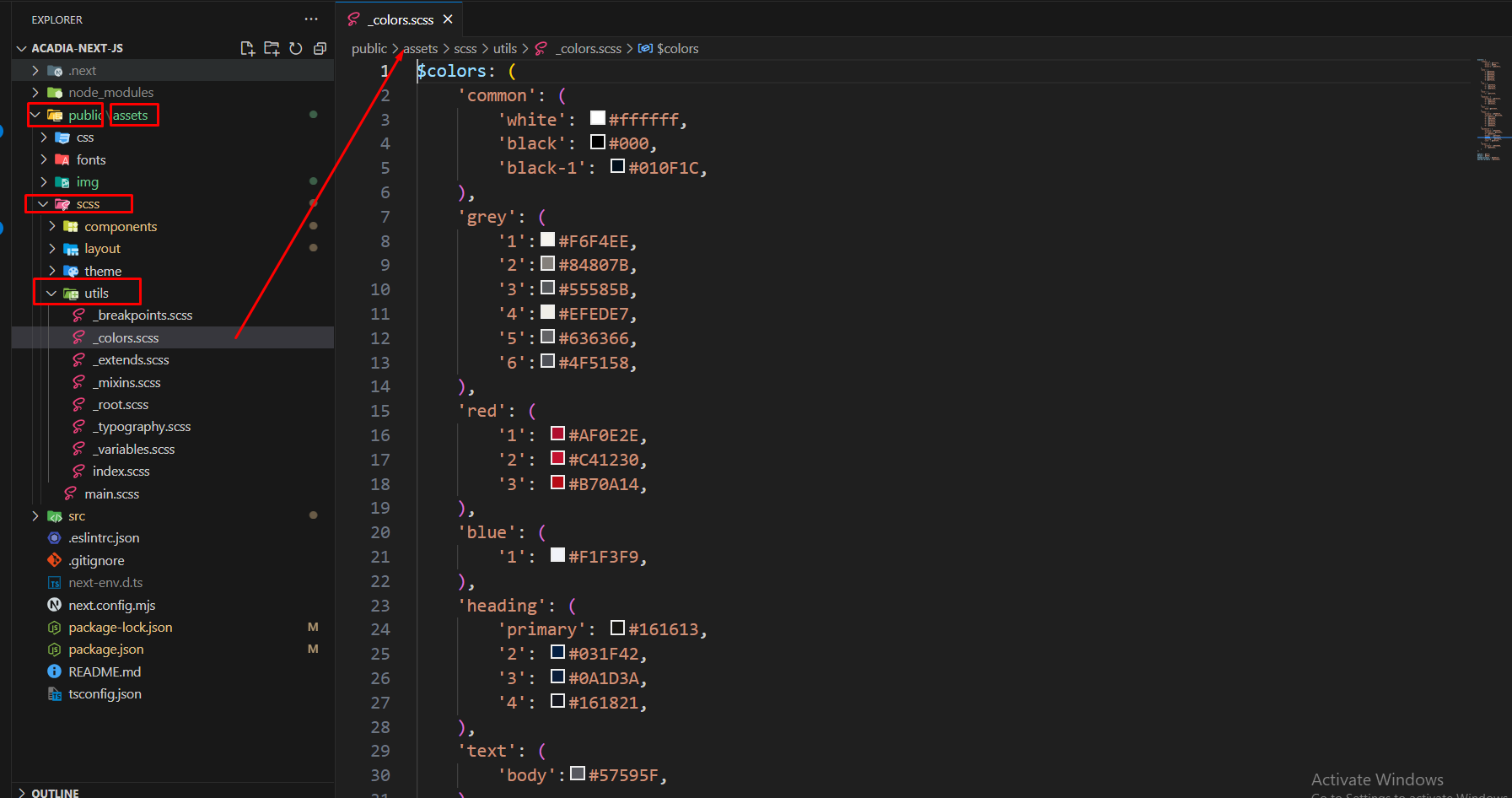Open Explorer more actions ellipsis menu
1512x798 pixels.
click(x=311, y=19)
